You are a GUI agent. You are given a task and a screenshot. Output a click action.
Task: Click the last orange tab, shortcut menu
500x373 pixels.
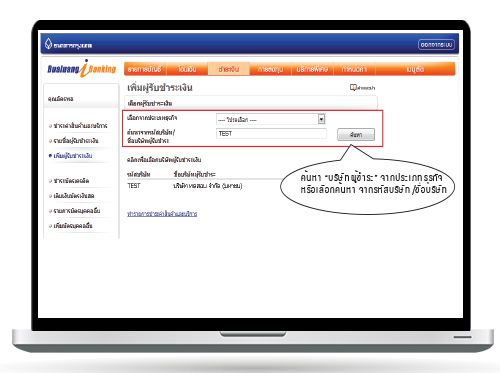coord(415,69)
